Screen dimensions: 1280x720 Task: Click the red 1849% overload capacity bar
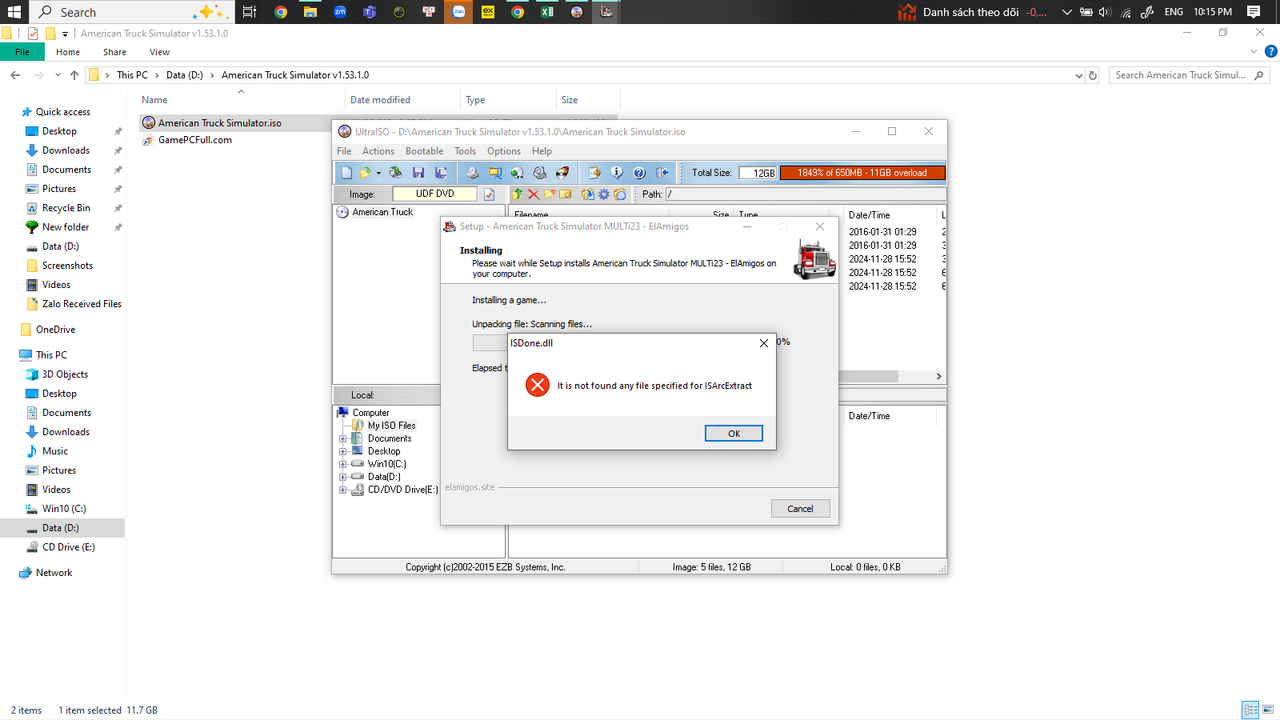[862, 173]
